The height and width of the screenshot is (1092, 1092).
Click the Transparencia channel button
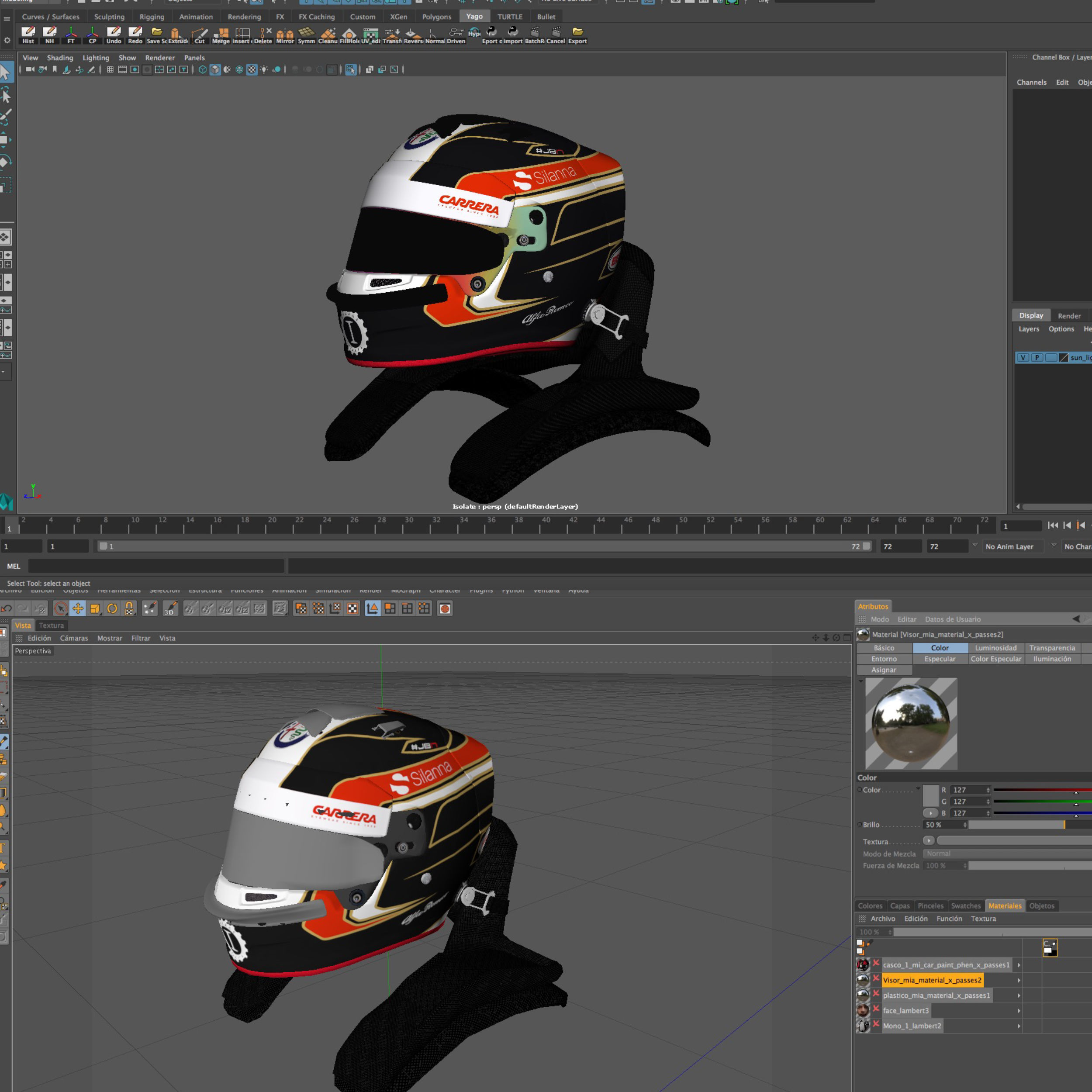pyautogui.click(x=1052, y=648)
